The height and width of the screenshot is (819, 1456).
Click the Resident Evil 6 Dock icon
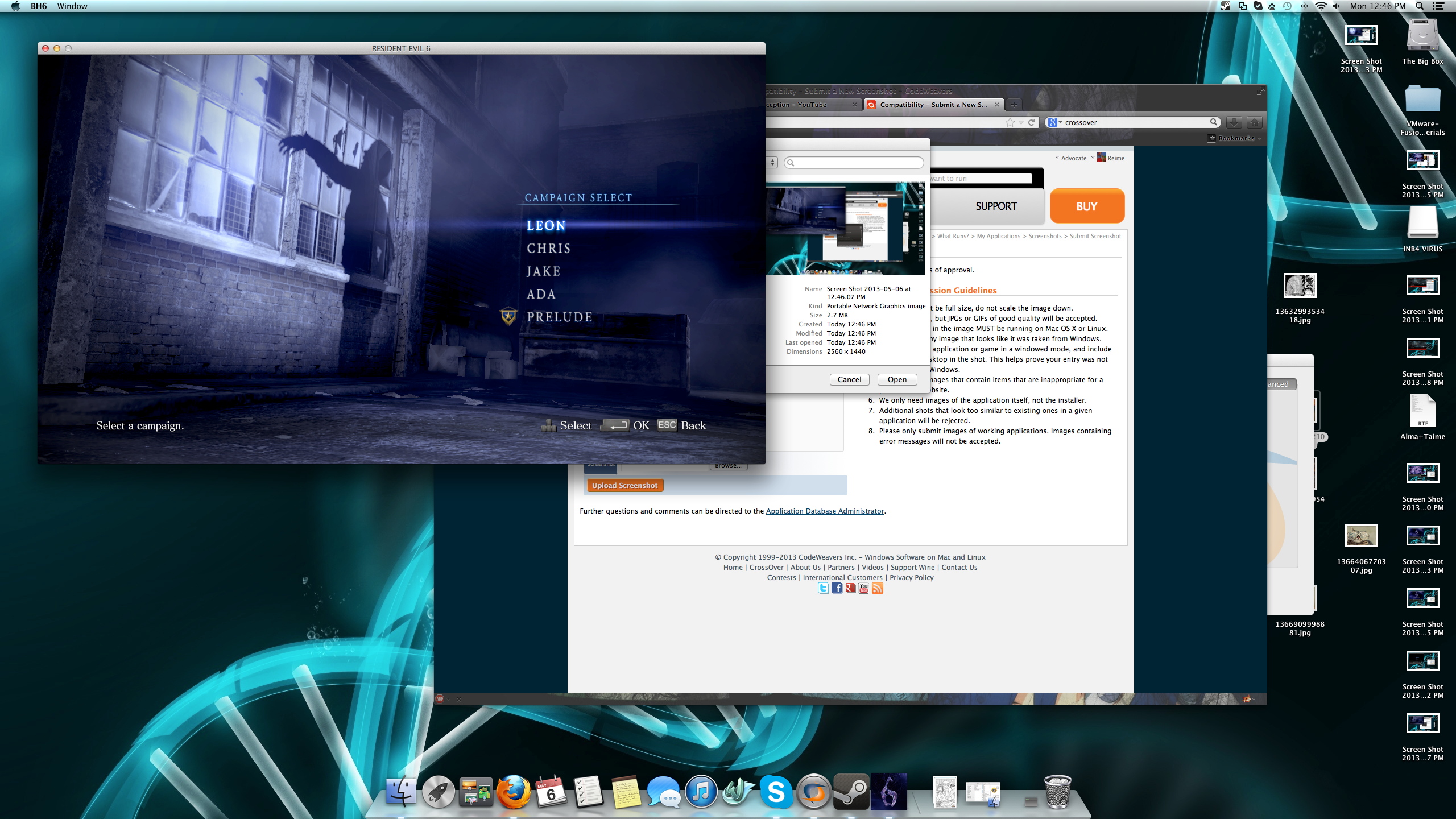(x=888, y=791)
